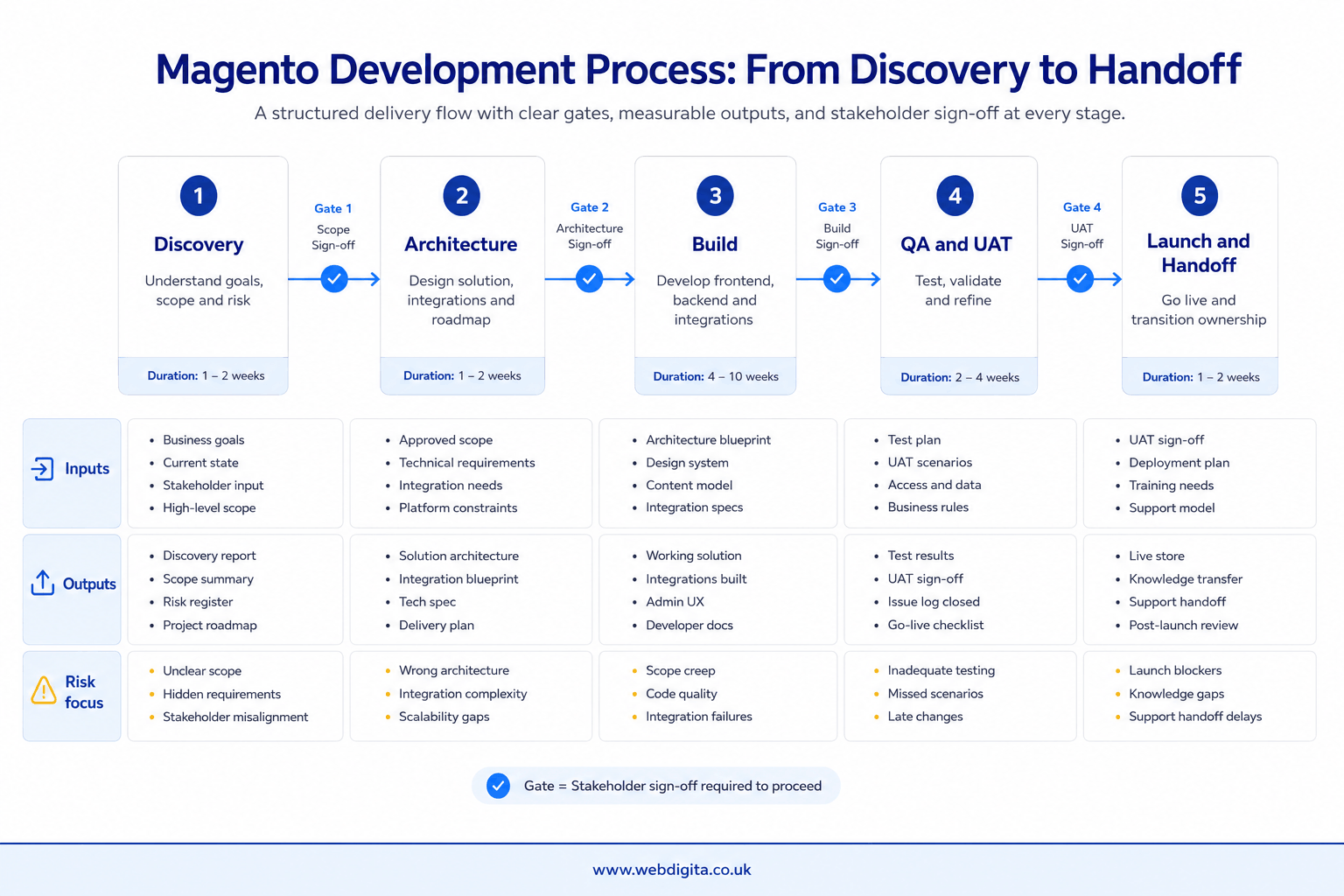Screen dimensions: 1344x896
Task: Click the 'Integration failures' risk item
Action: point(699,717)
